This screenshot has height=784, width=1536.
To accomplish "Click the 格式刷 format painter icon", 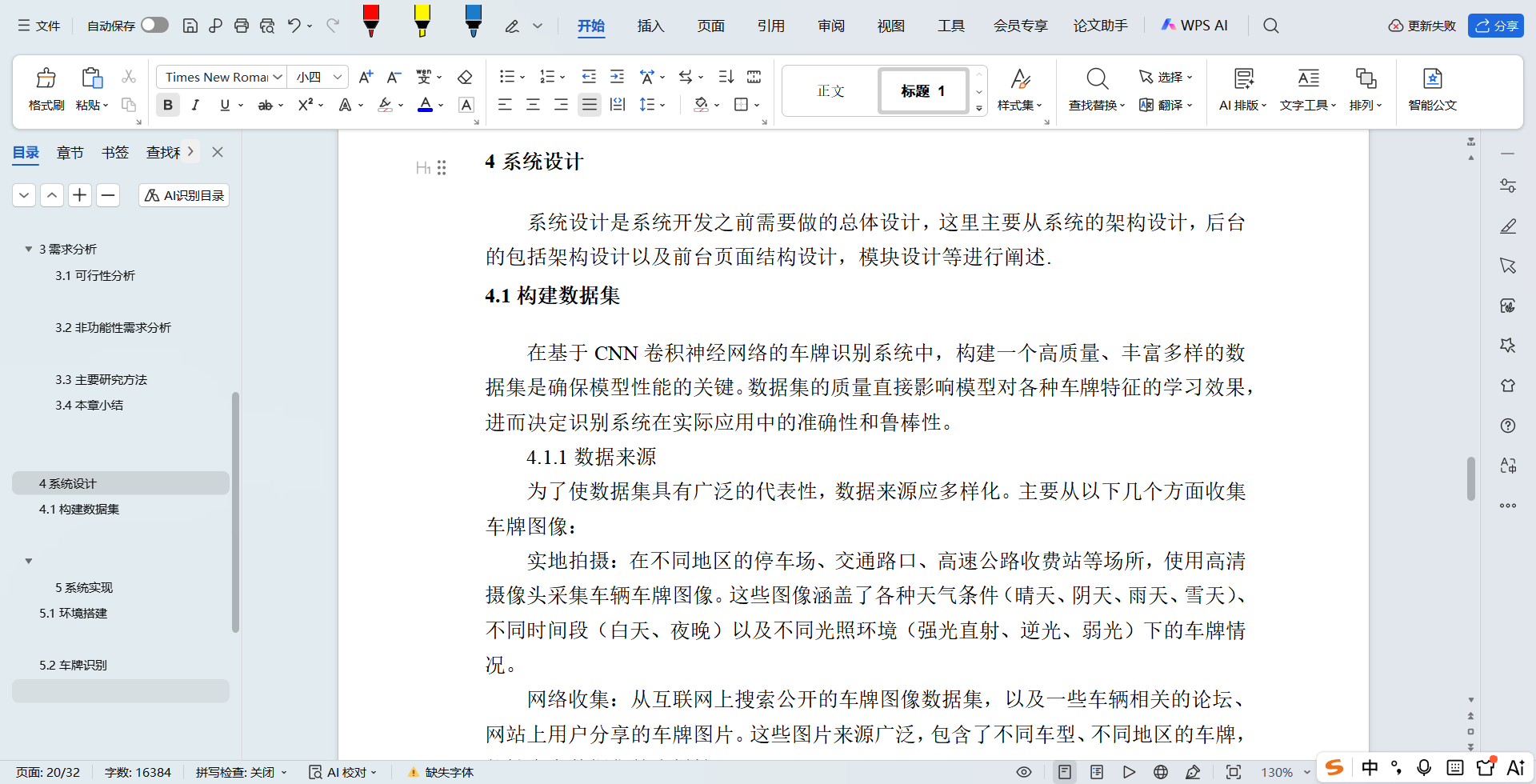I will coord(46,78).
